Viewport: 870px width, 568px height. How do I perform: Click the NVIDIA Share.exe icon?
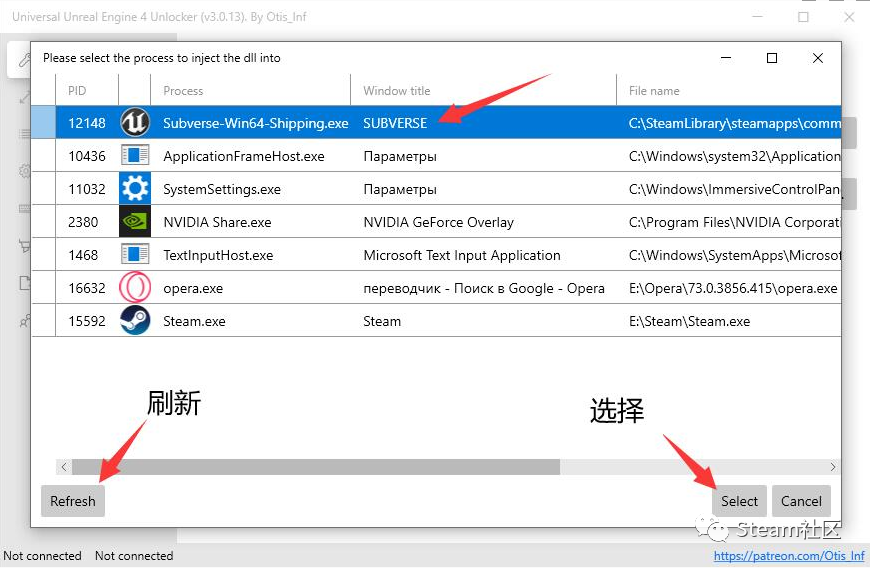point(135,222)
